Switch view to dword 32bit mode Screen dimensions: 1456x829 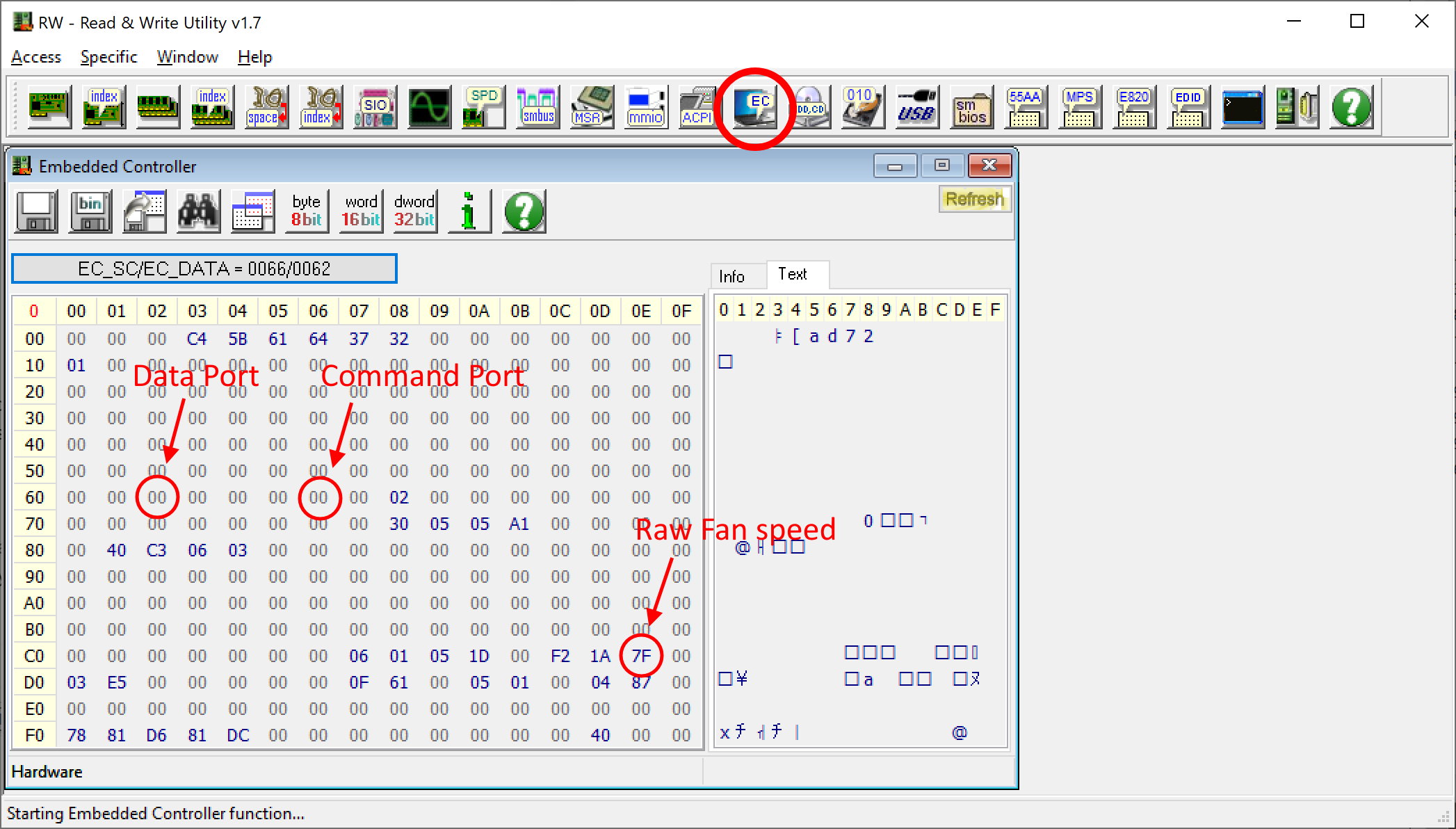[x=414, y=211]
